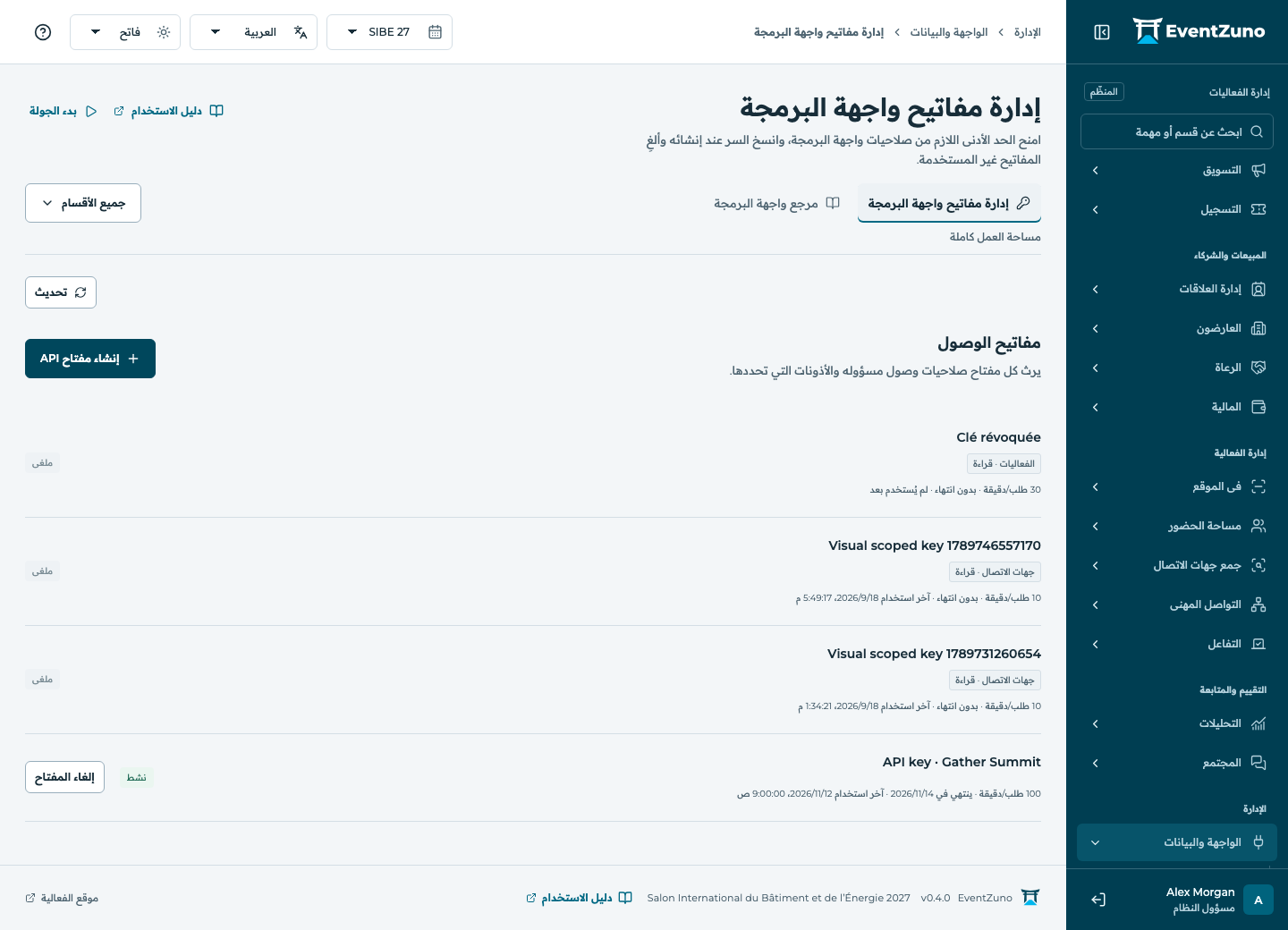This screenshot has height=930, width=1288.
Task: Click the إدارة العلاقات contact icon
Action: (x=1258, y=289)
